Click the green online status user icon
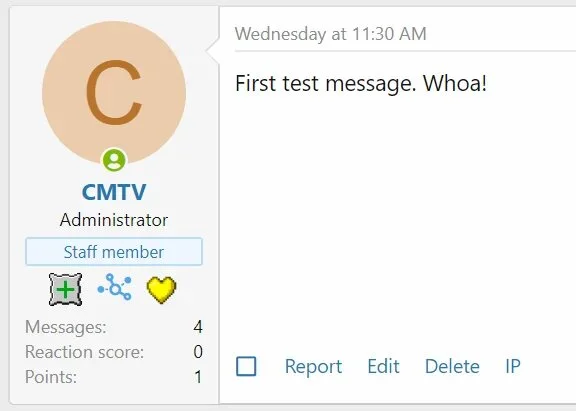576x411 pixels. tap(114, 160)
